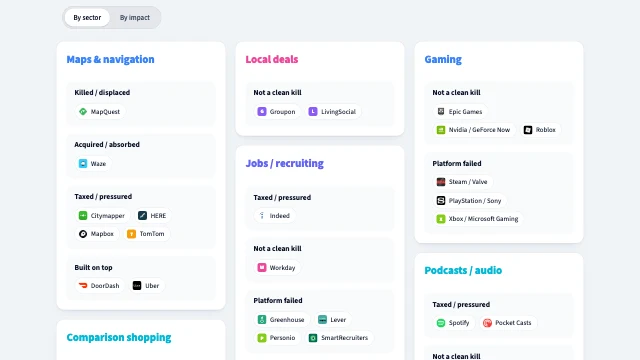Select the Groupon icon

pyautogui.click(x=262, y=111)
